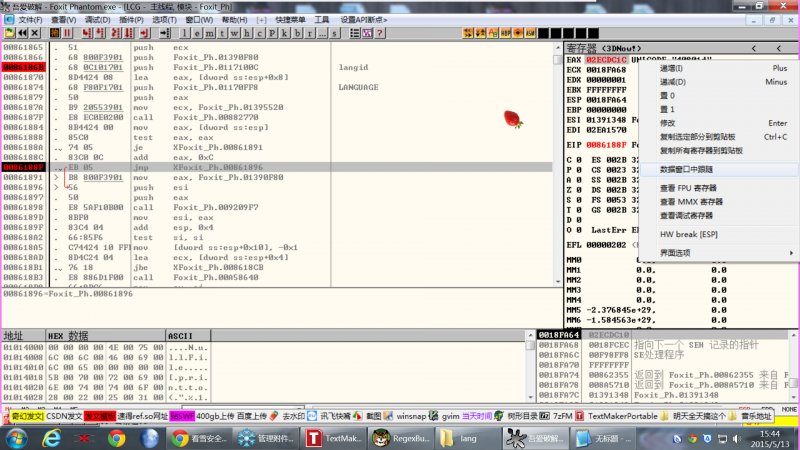Click the EBX FFFFFFFF register value

coord(606,90)
